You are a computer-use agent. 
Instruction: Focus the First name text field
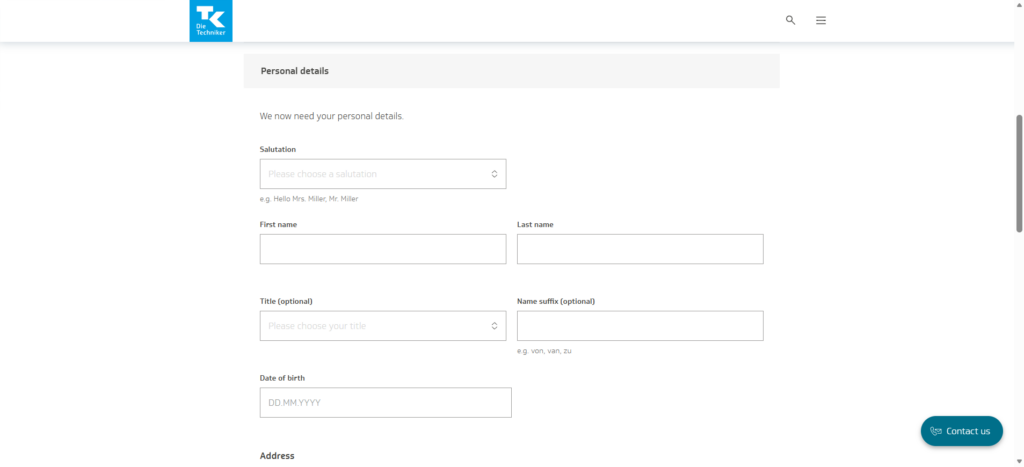[382, 249]
